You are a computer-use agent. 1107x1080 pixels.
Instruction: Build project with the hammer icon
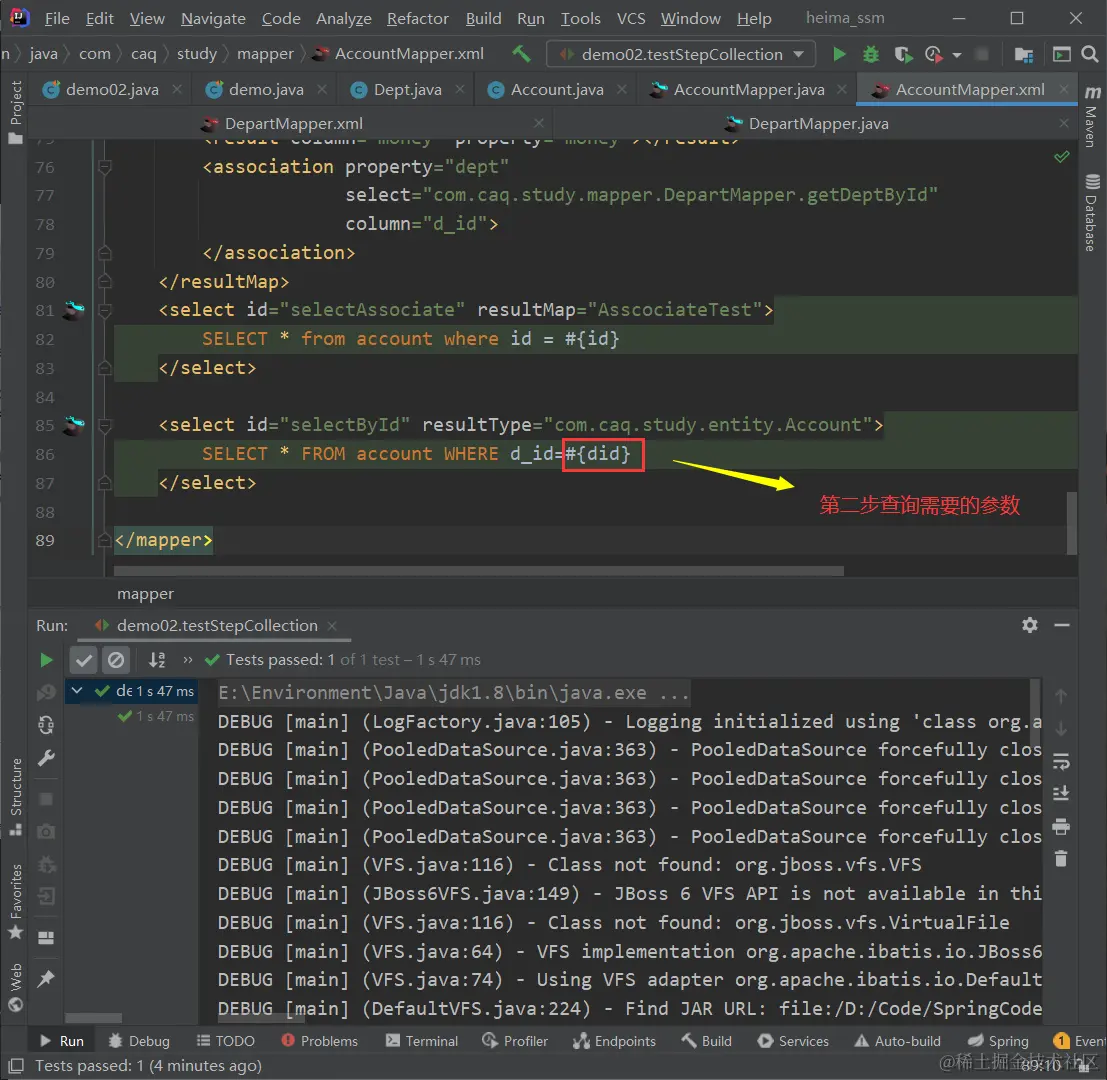click(x=521, y=54)
